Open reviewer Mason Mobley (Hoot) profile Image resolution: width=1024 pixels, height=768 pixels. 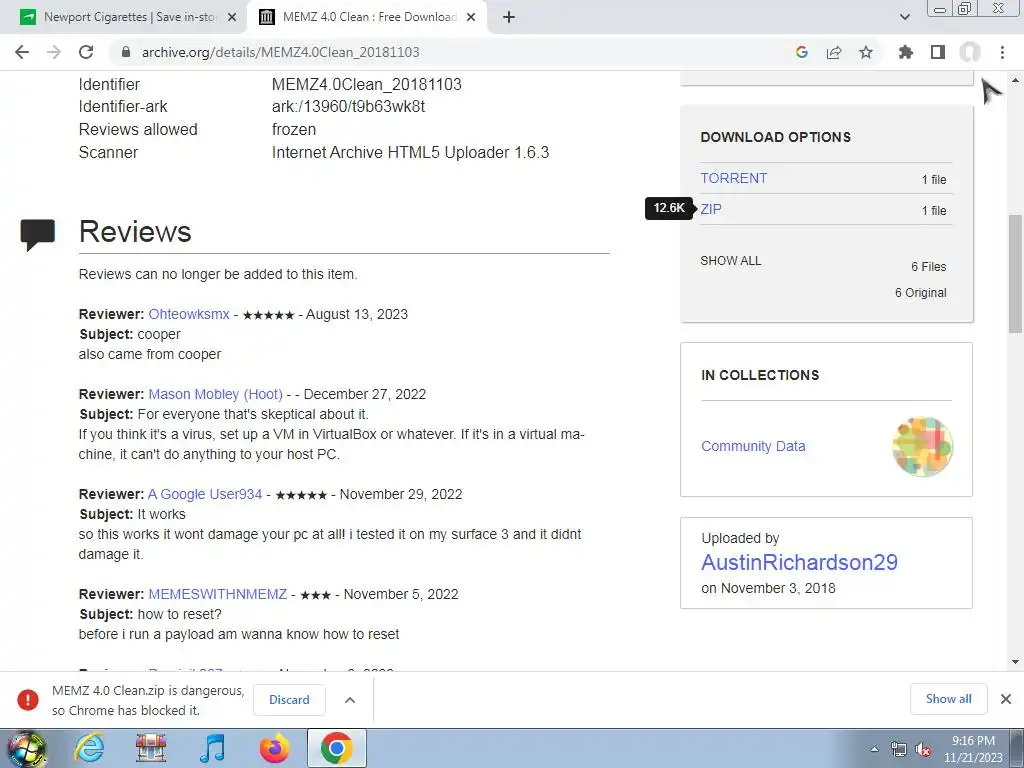(216, 394)
